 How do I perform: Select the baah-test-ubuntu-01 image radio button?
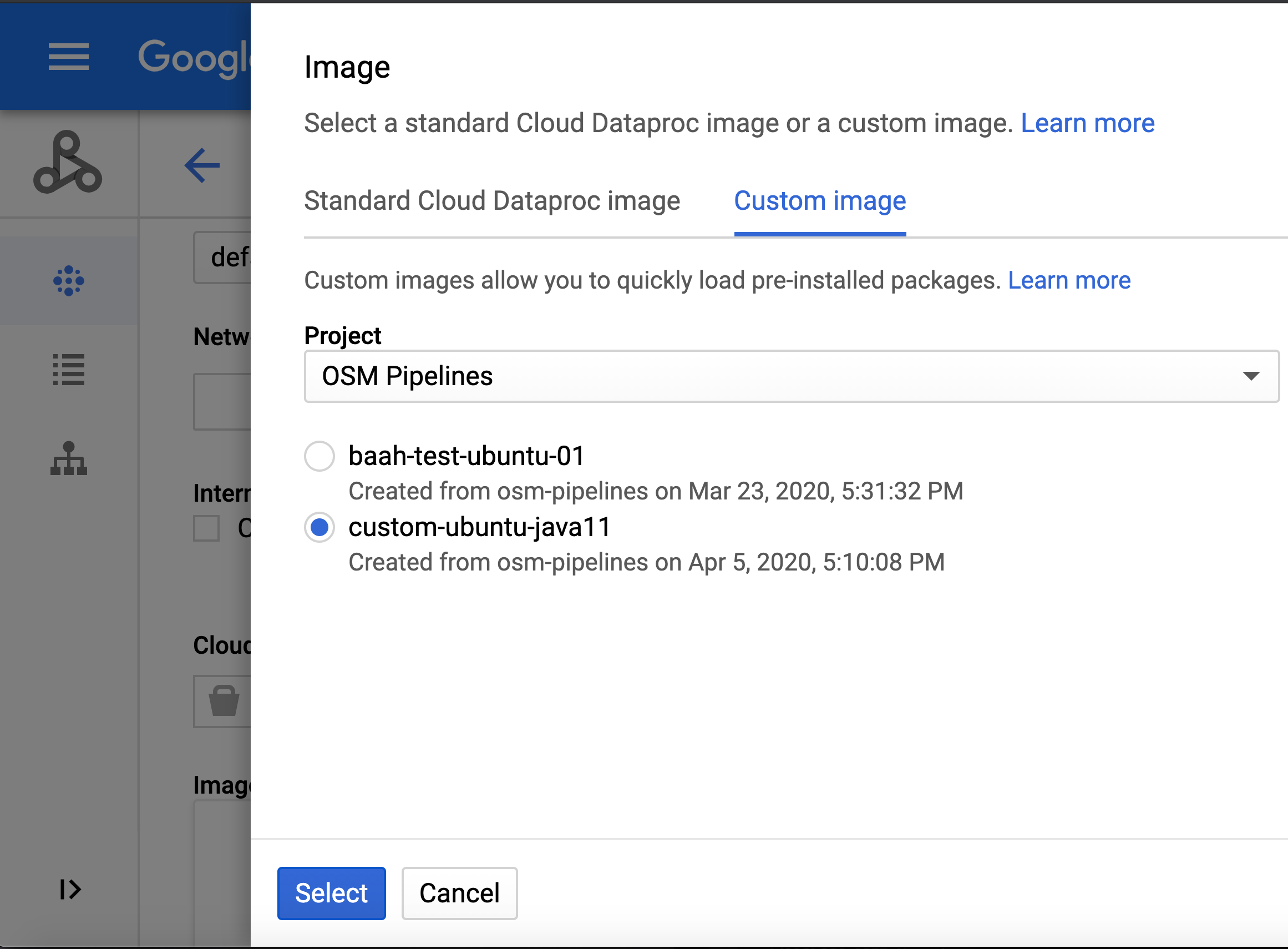click(320, 456)
